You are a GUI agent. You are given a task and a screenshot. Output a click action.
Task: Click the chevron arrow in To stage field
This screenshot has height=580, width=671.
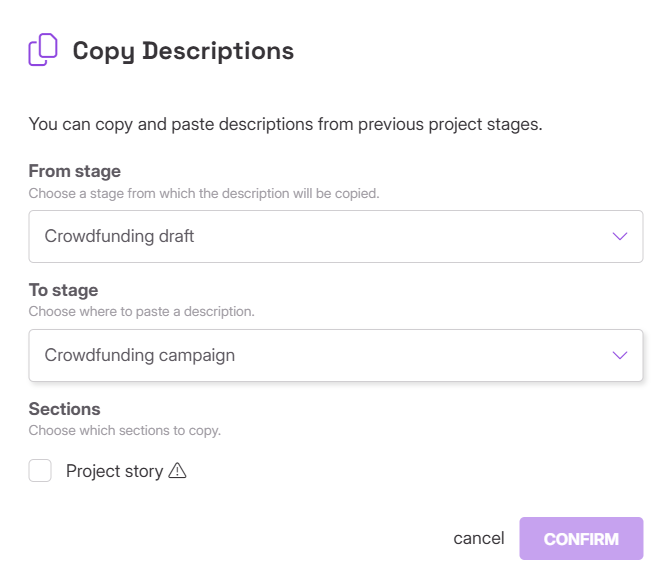pyautogui.click(x=620, y=355)
